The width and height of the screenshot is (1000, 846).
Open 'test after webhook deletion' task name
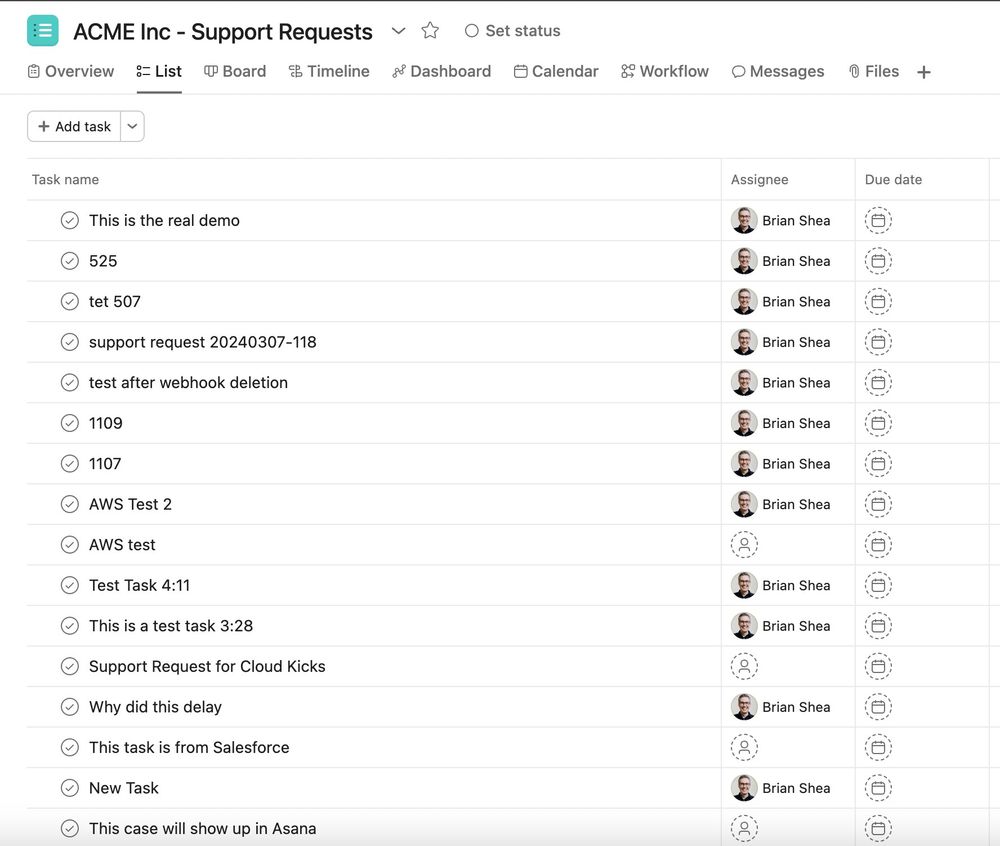tap(188, 383)
